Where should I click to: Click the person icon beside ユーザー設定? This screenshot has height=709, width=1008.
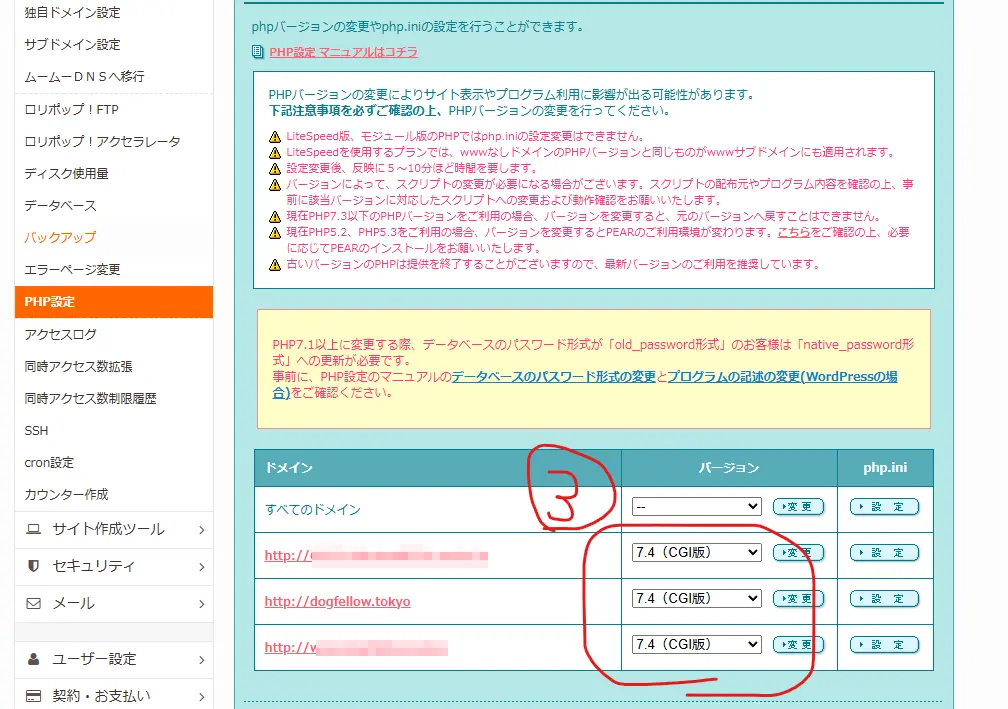point(33,659)
